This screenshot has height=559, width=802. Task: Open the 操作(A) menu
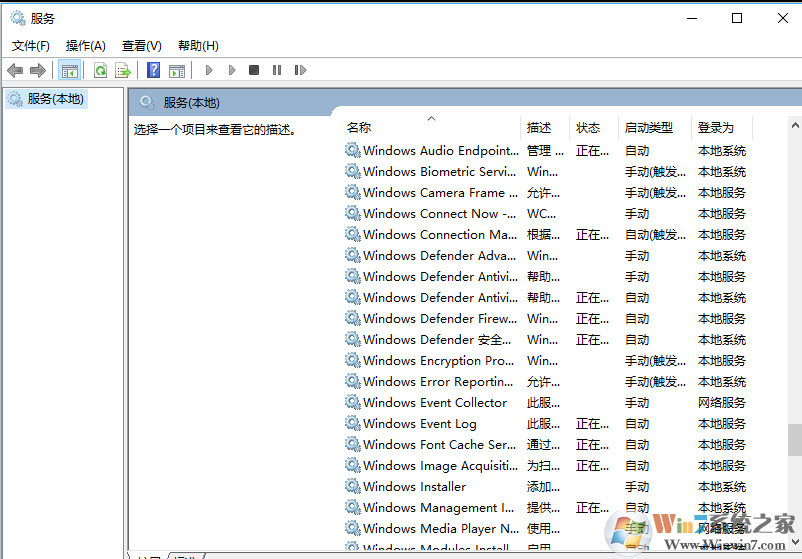click(x=85, y=46)
